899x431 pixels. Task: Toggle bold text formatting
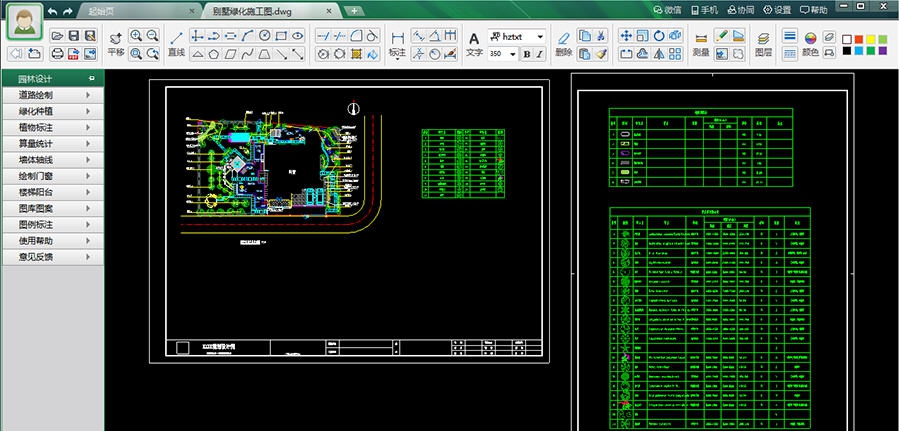[x=527, y=54]
